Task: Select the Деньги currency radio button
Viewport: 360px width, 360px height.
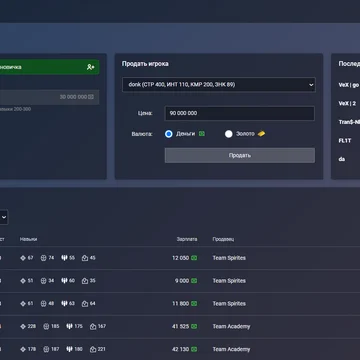Action: click(x=169, y=134)
